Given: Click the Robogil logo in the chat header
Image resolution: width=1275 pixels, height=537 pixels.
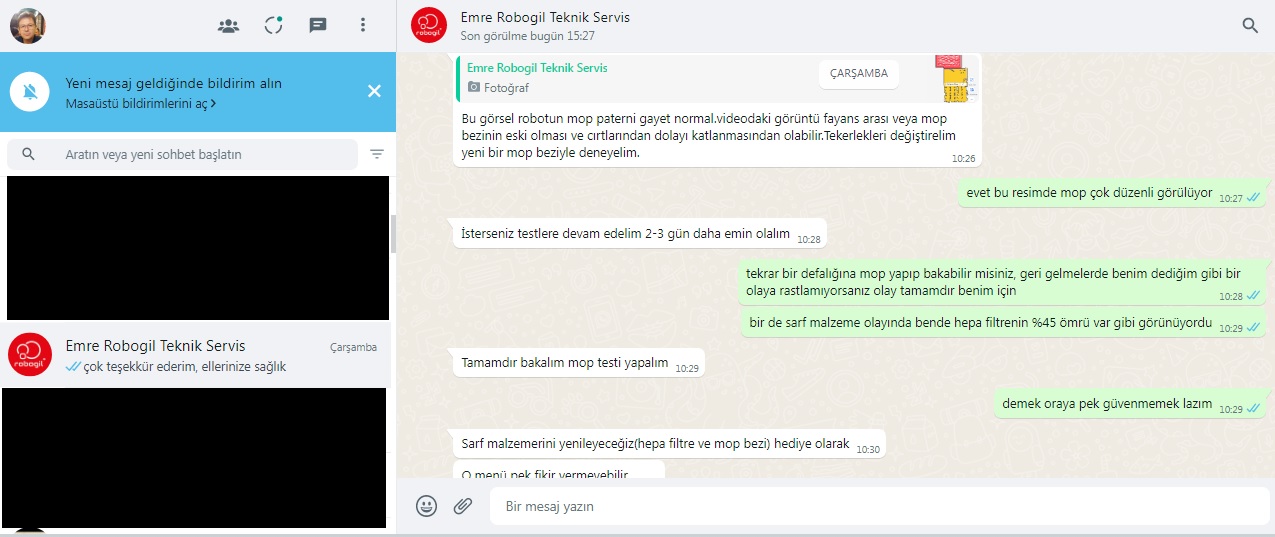Looking at the screenshot, I should coord(430,26).
